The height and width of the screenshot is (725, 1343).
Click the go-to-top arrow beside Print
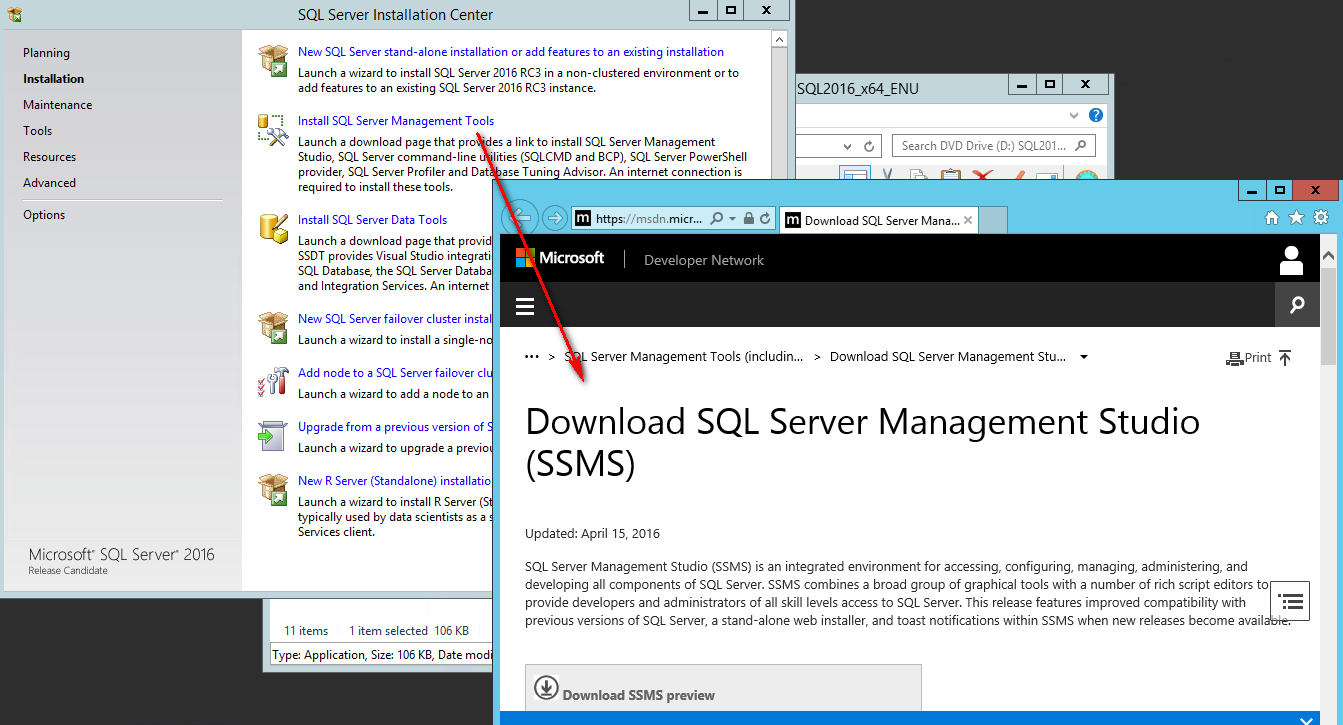pos(1285,357)
